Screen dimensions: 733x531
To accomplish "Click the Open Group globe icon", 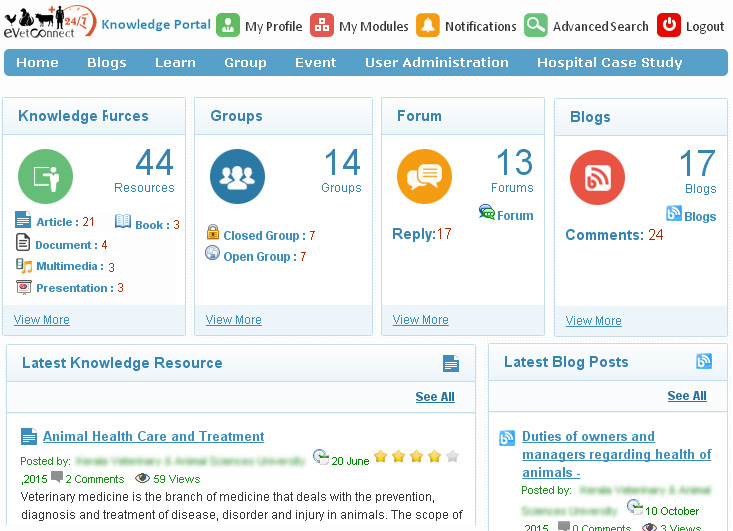I will [212, 253].
